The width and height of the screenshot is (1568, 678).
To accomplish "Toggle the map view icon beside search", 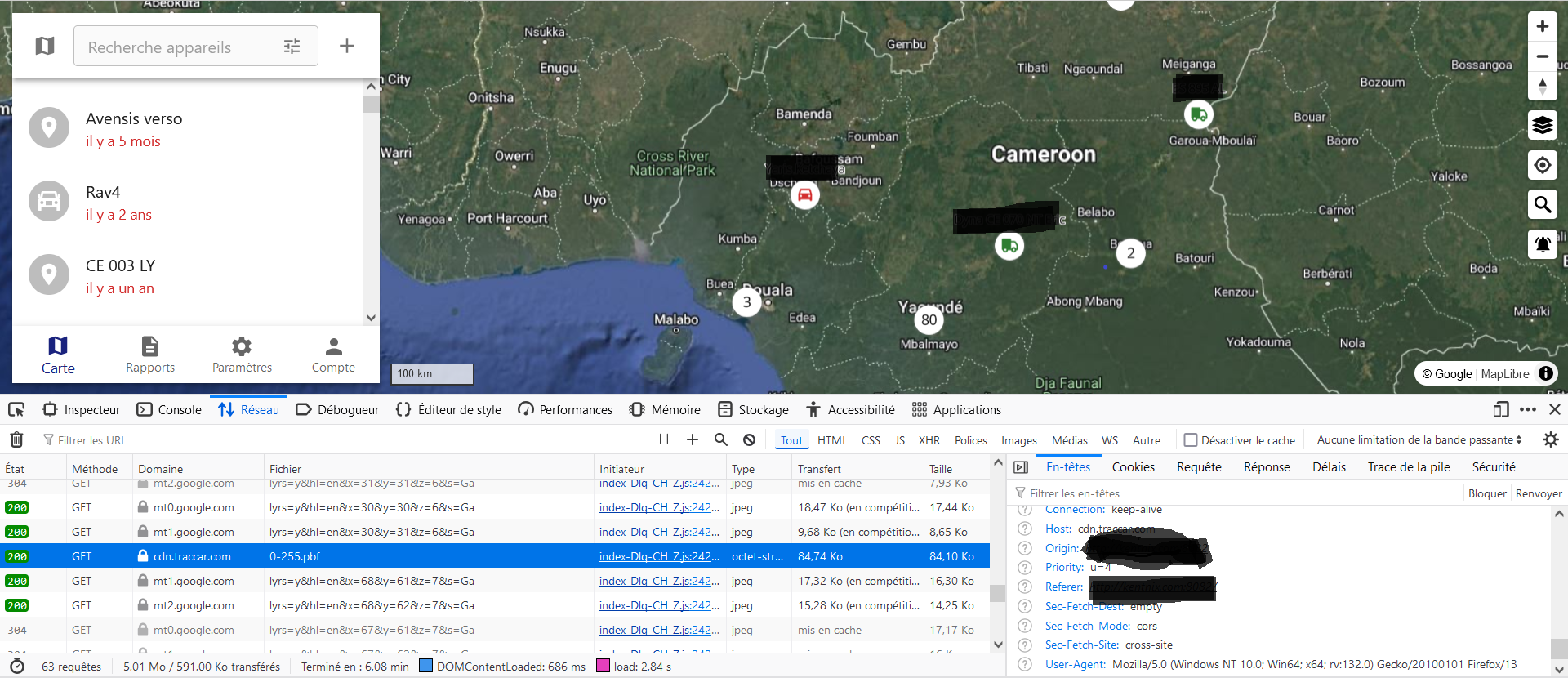I will point(45,46).
